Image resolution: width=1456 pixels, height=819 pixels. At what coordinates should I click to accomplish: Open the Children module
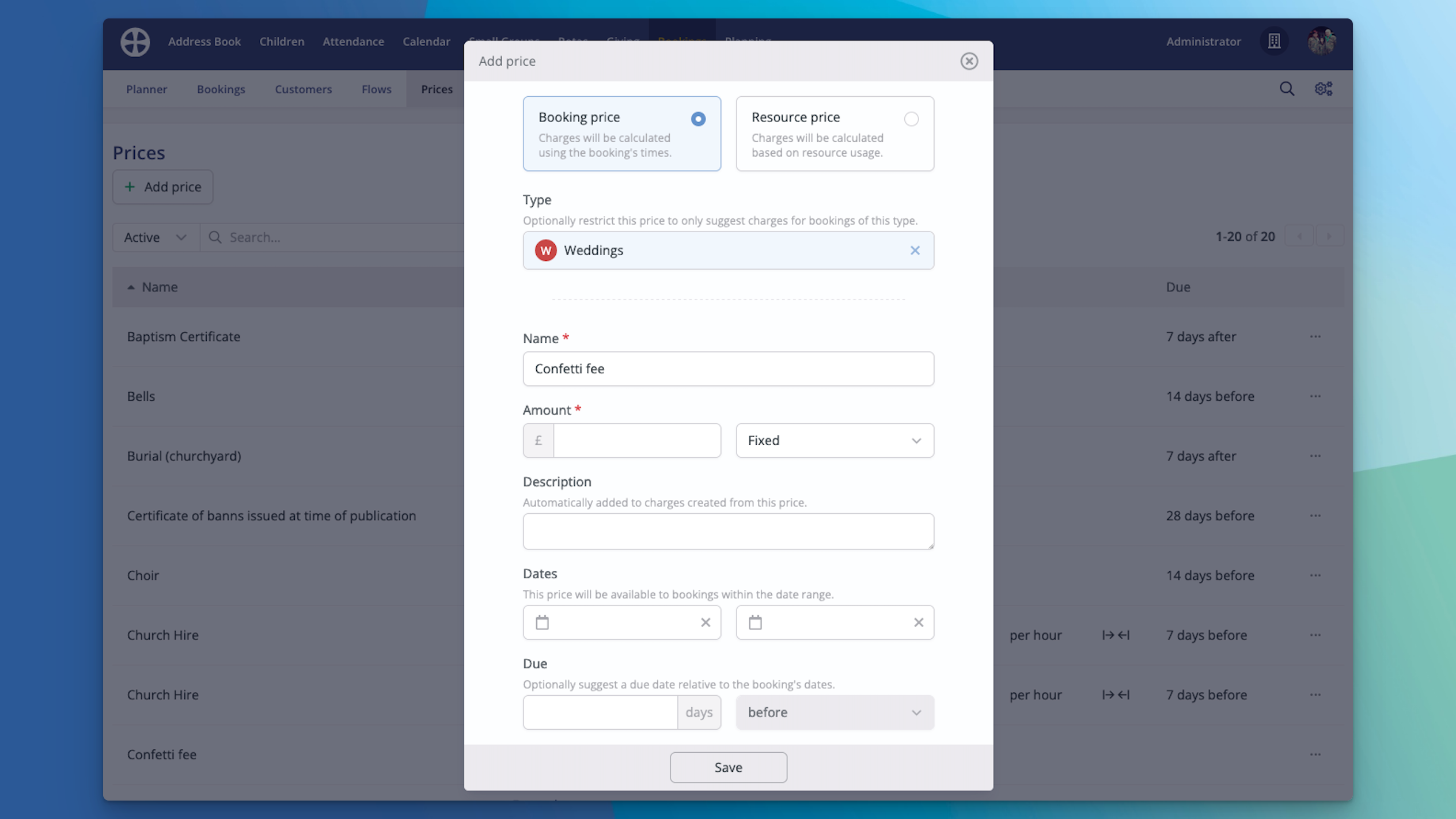[x=282, y=41]
